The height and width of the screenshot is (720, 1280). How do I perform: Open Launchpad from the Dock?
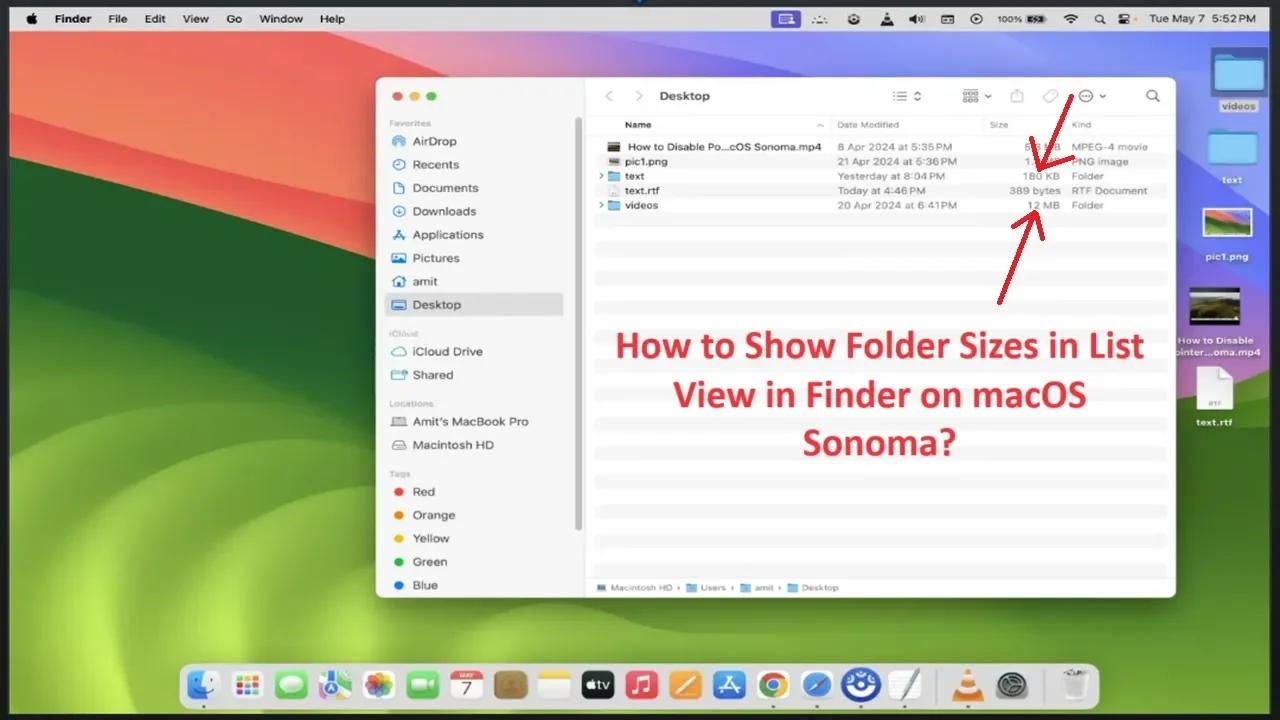pos(247,685)
